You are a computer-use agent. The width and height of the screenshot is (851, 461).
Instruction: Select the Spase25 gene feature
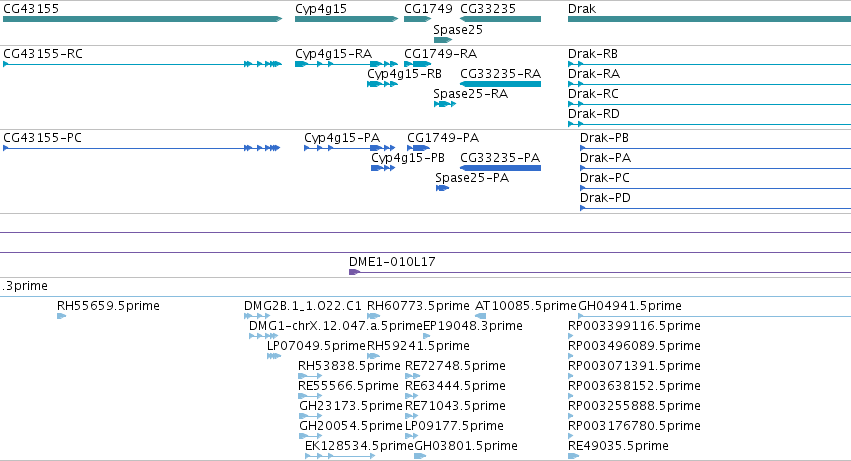coord(443,40)
